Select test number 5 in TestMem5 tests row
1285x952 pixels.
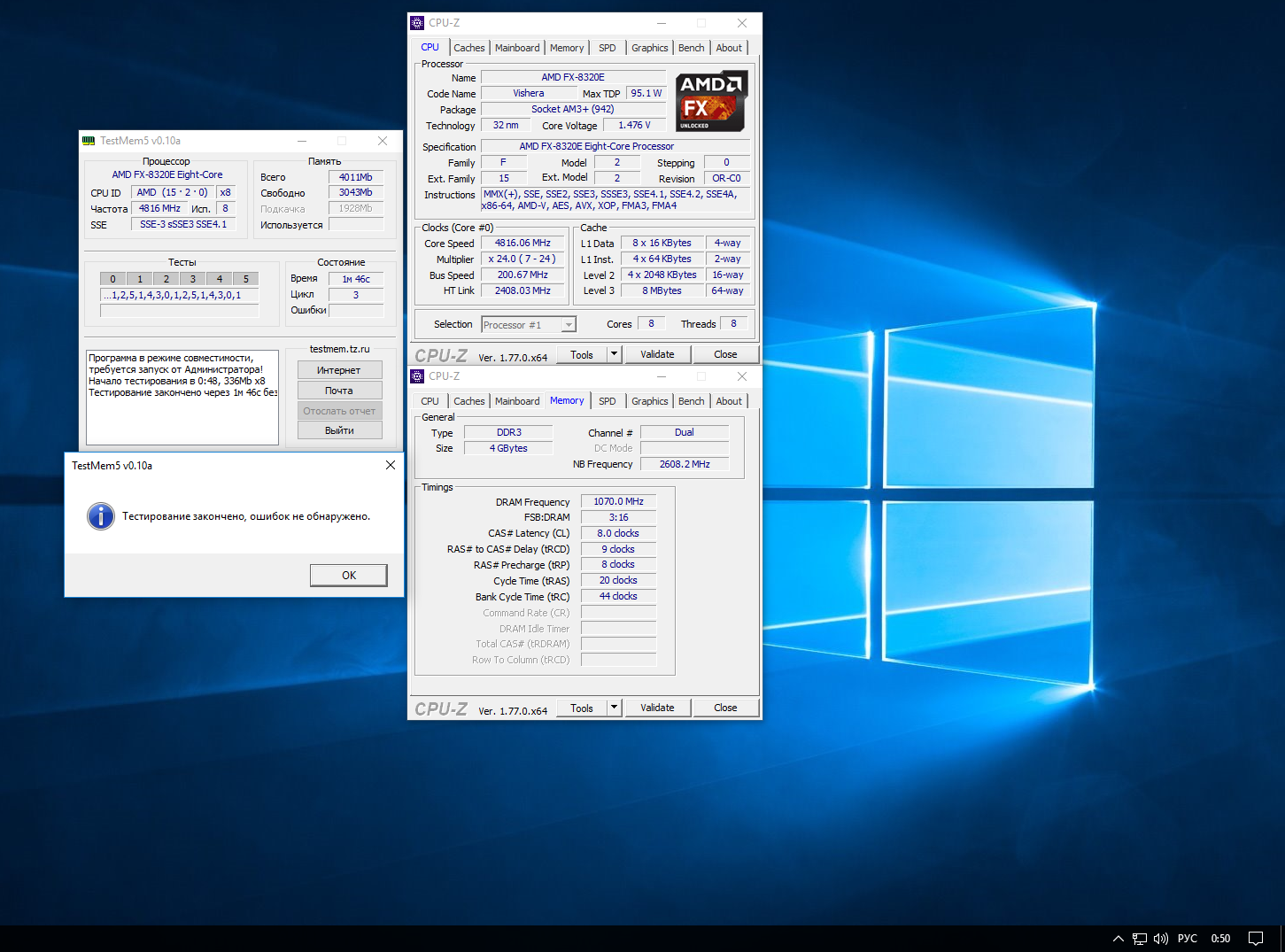click(x=246, y=279)
